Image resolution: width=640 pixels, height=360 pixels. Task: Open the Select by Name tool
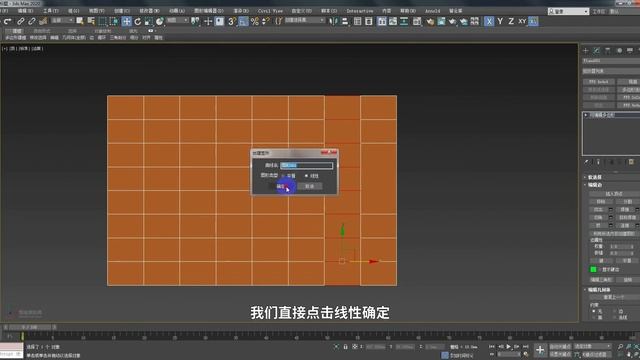[x=91, y=21]
